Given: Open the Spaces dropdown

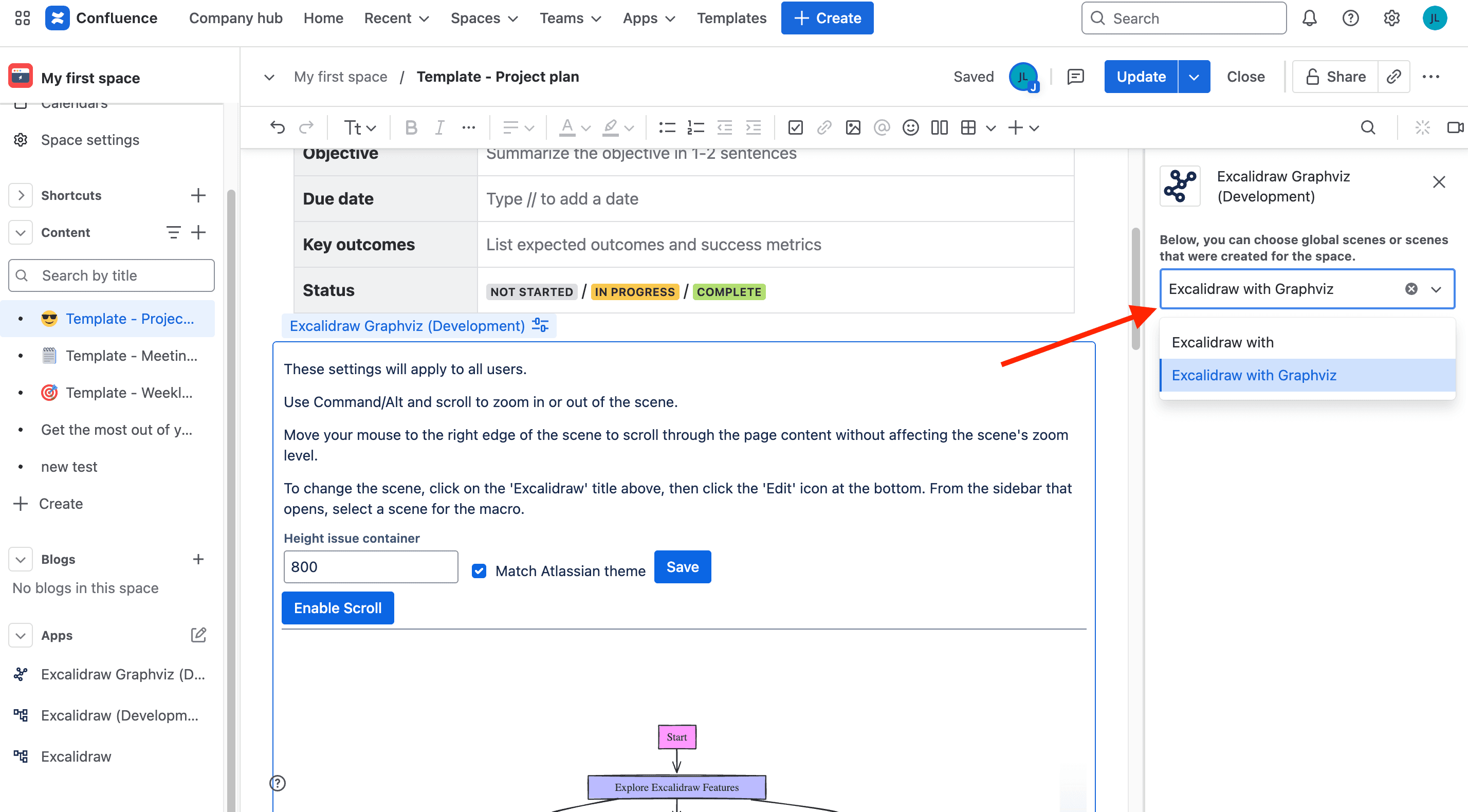Looking at the screenshot, I should pyautogui.click(x=484, y=18).
